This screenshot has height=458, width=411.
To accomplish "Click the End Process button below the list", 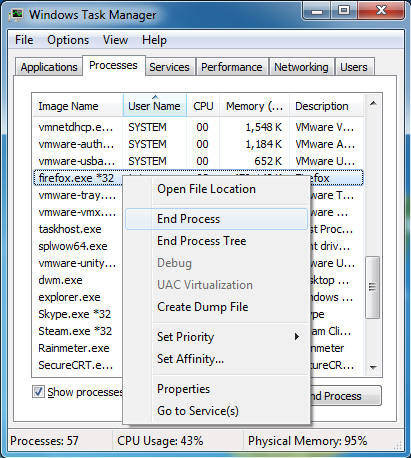I will [x=345, y=396].
